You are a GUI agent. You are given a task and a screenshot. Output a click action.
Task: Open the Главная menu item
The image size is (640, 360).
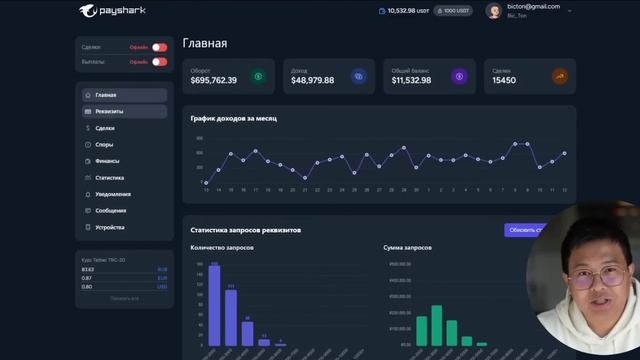click(124, 95)
